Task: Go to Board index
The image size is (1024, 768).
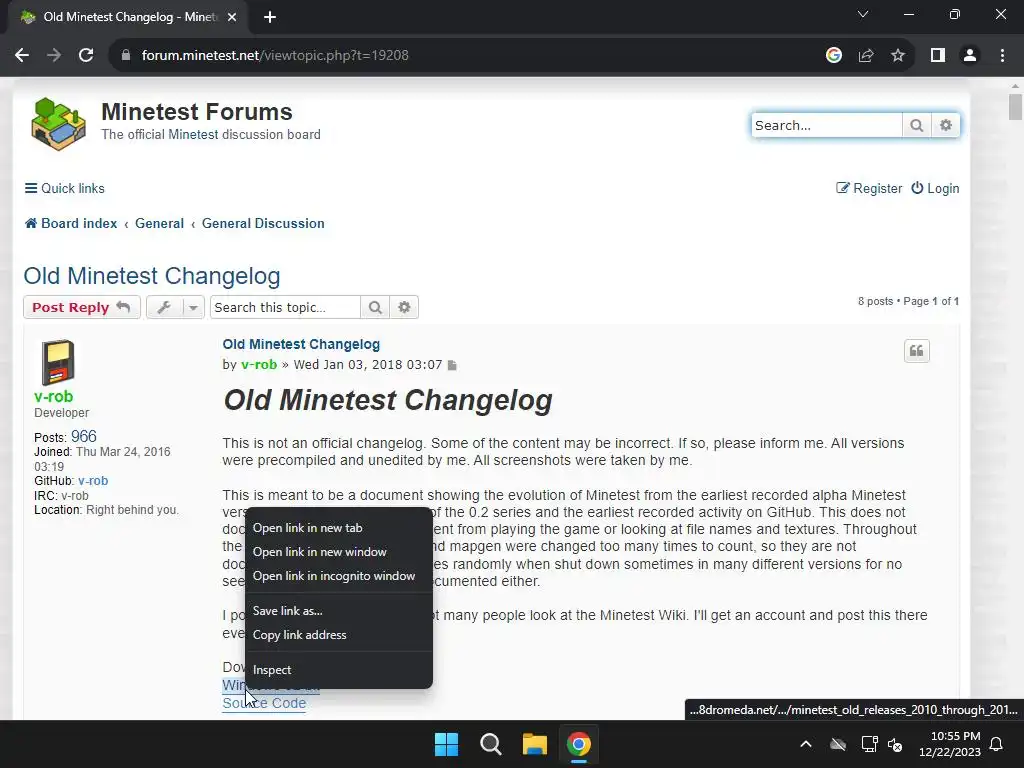Action: tap(71, 223)
